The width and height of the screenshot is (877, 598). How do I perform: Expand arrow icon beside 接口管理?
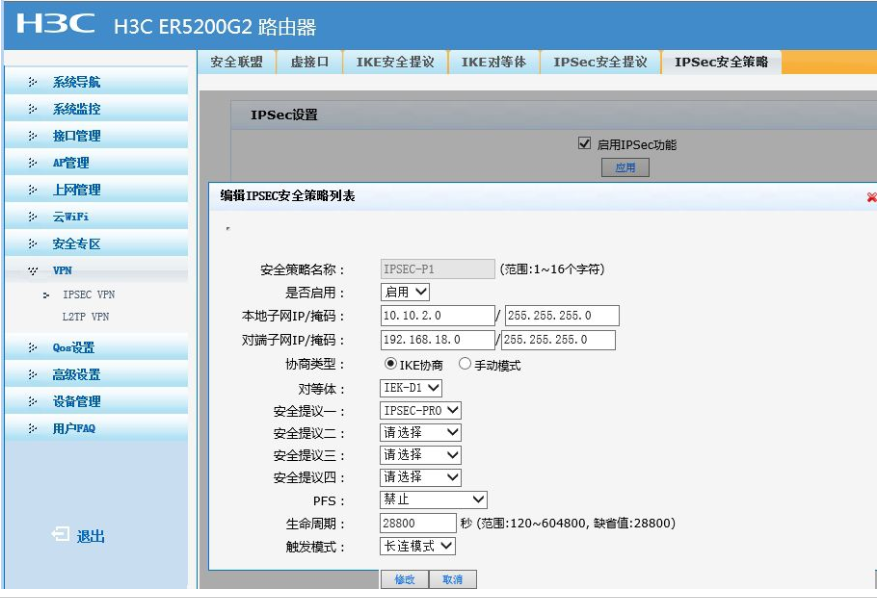pyautogui.click(x=32, y=136)
